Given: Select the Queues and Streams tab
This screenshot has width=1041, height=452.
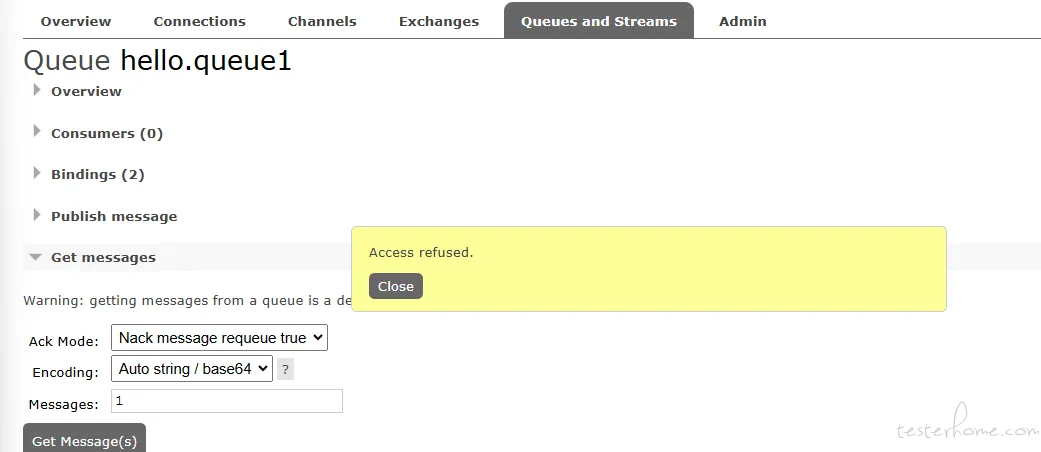Looking at the screenshot, I should (x=599, y=21).
